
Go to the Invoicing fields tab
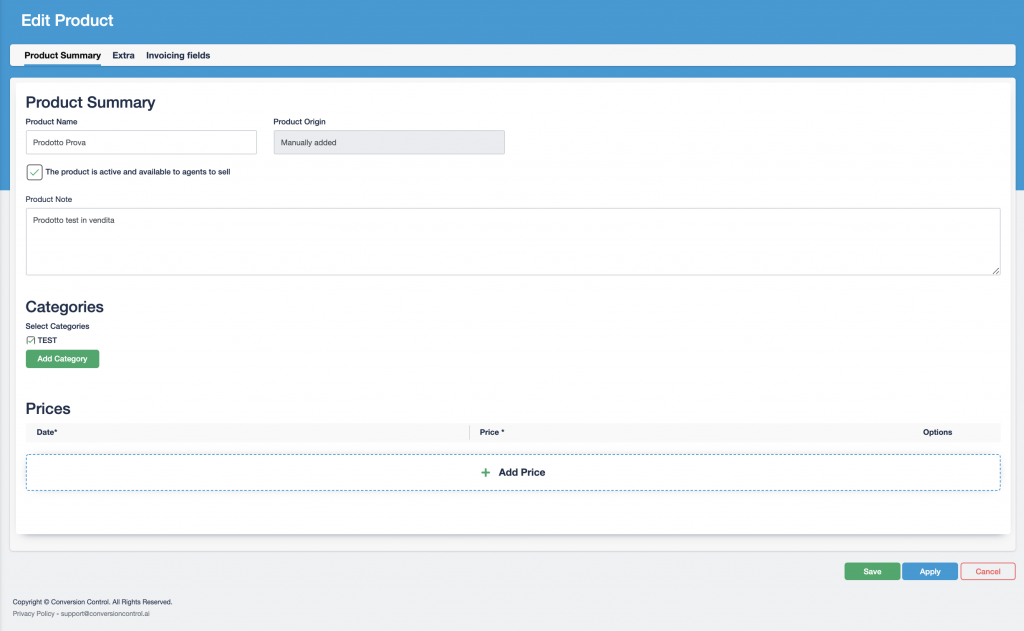click(x=178, y=56)
